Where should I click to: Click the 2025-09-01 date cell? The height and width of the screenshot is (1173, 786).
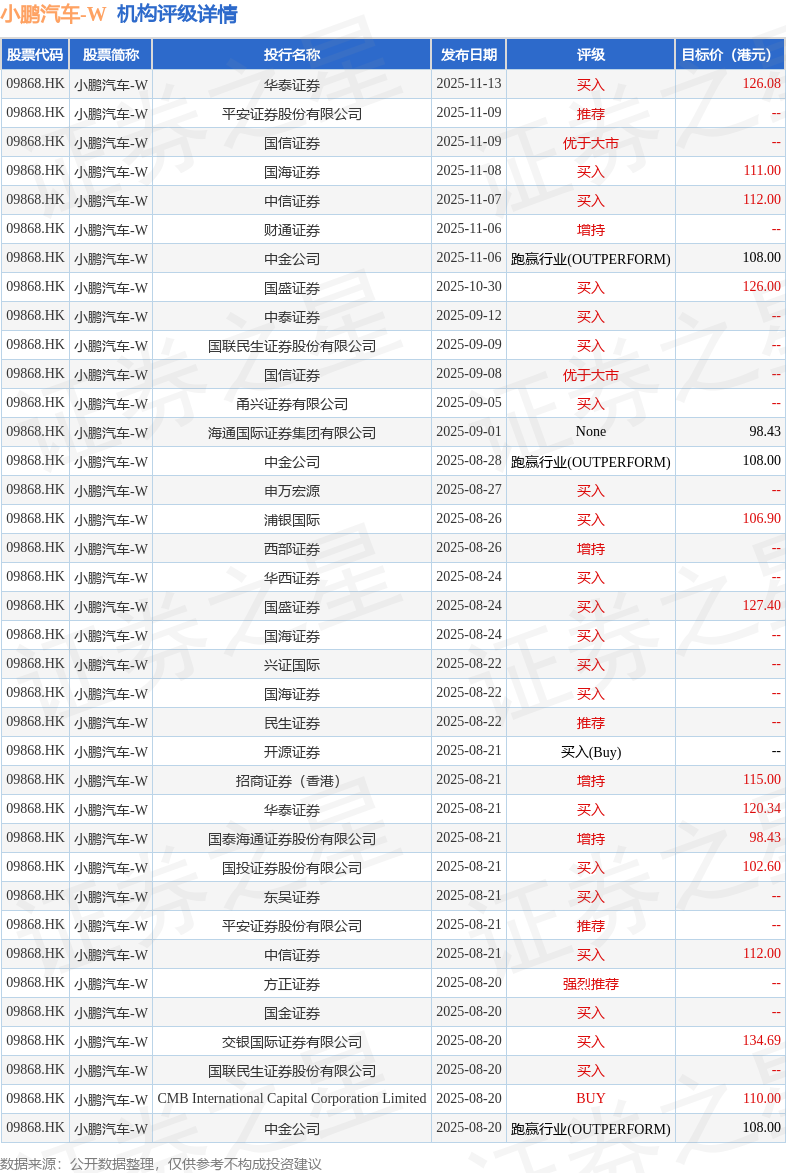[x=469, y=432]
